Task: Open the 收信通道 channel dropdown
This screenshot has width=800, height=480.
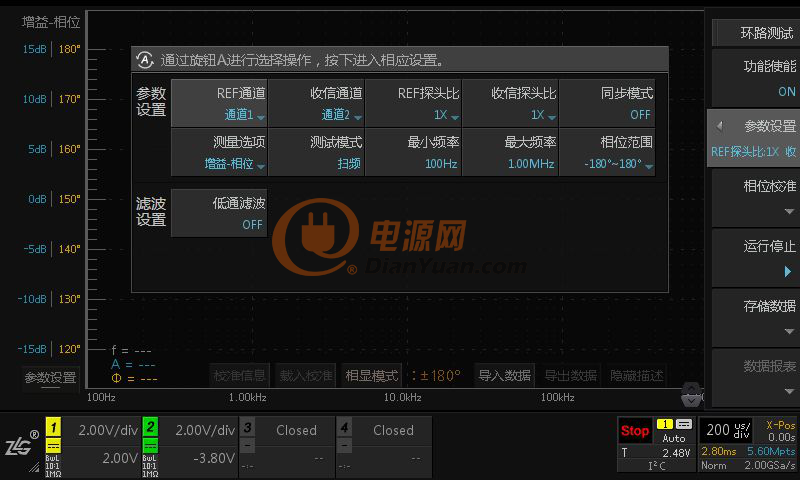Action: point(316,104)
